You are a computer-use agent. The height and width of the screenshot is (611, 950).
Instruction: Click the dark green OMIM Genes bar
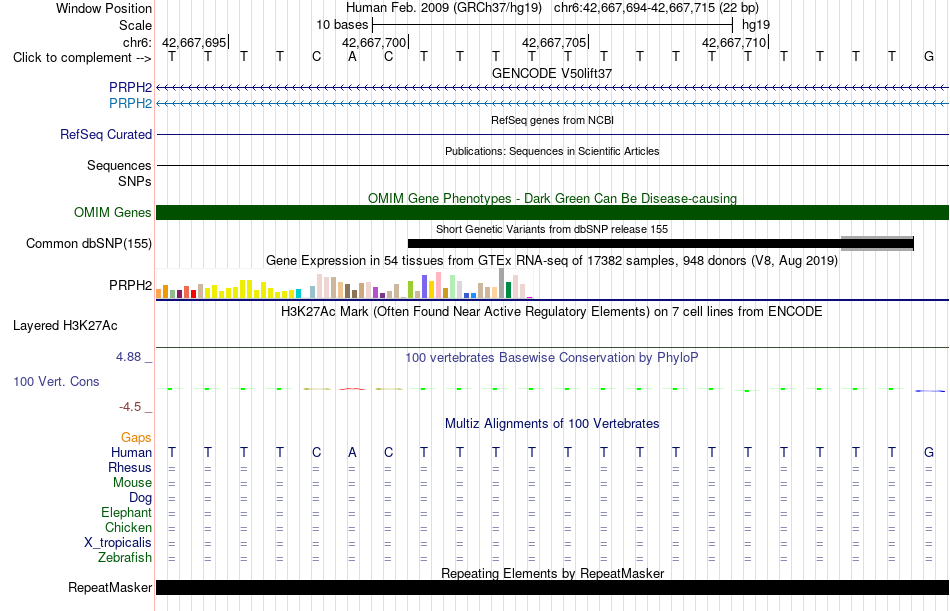pos(552,212)
